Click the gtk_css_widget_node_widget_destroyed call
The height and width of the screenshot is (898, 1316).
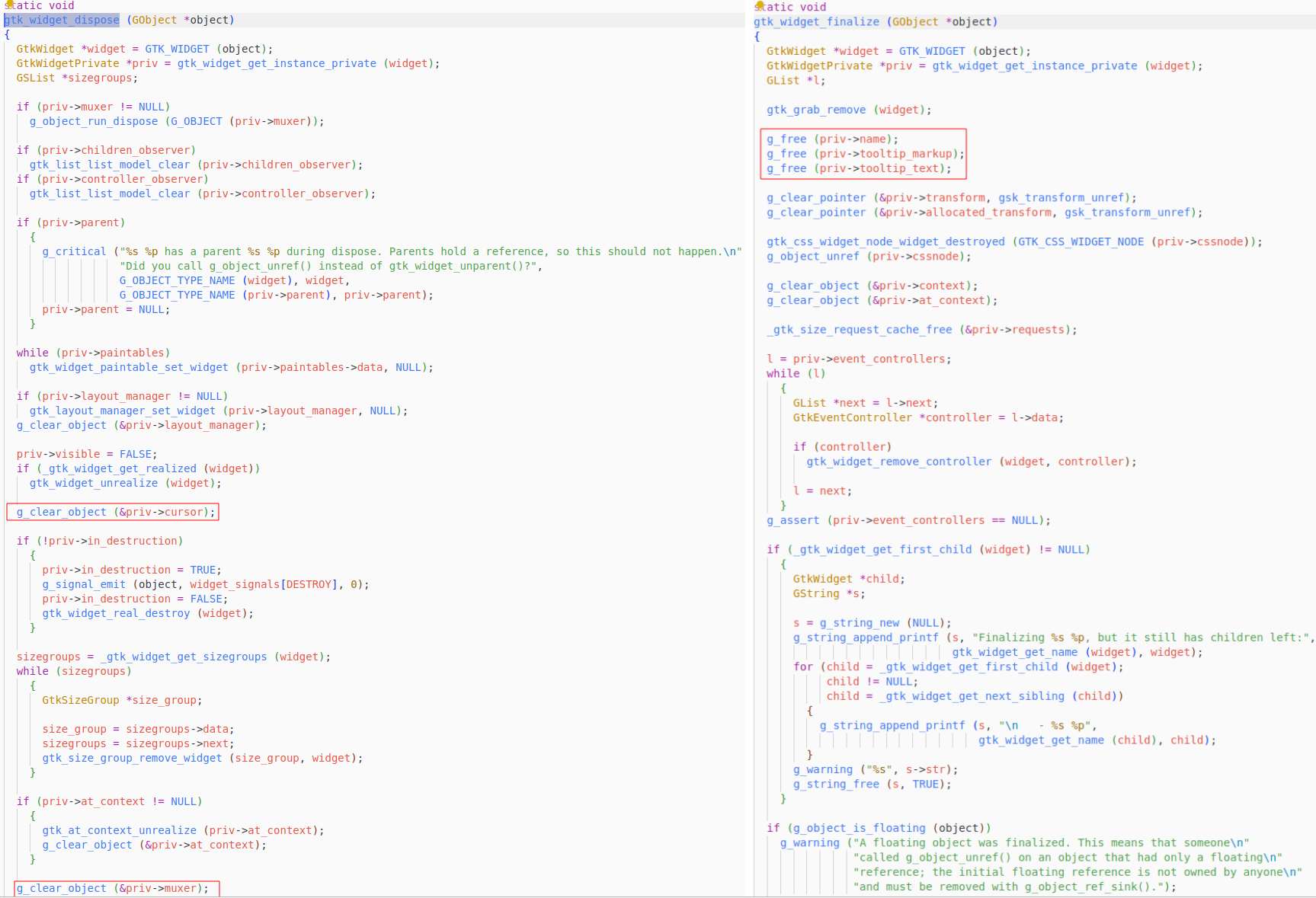coord(1014,241)
